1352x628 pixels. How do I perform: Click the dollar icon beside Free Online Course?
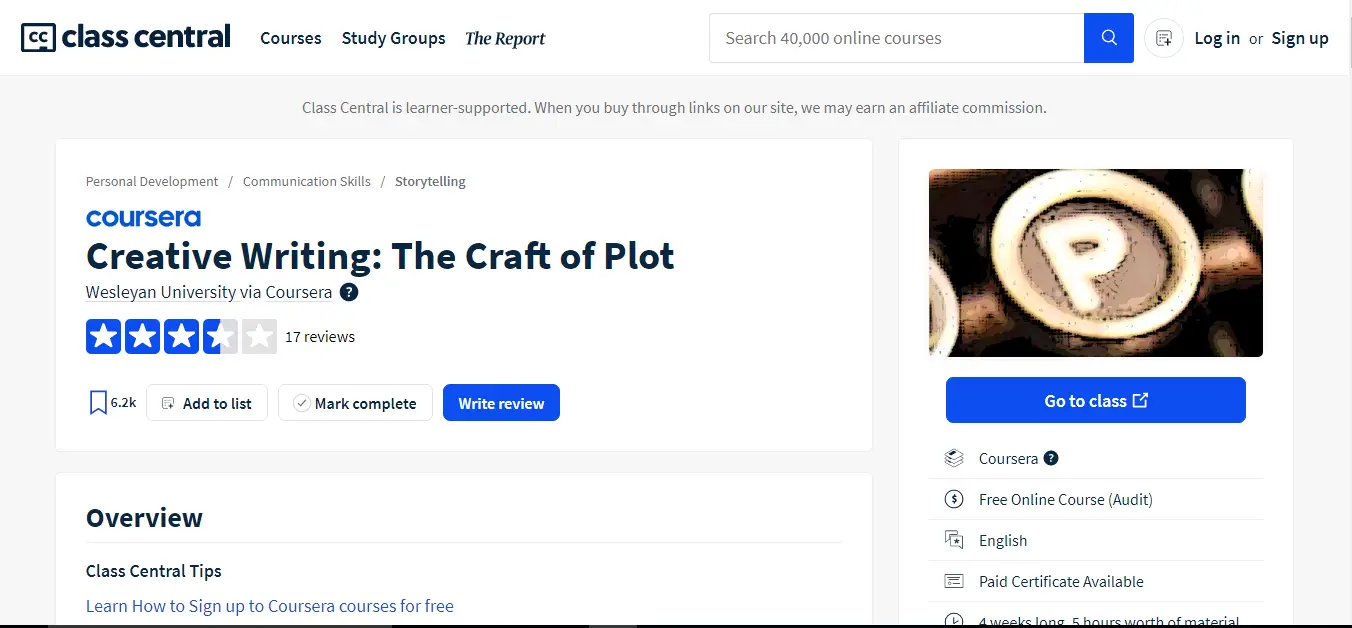click(954, 499)
